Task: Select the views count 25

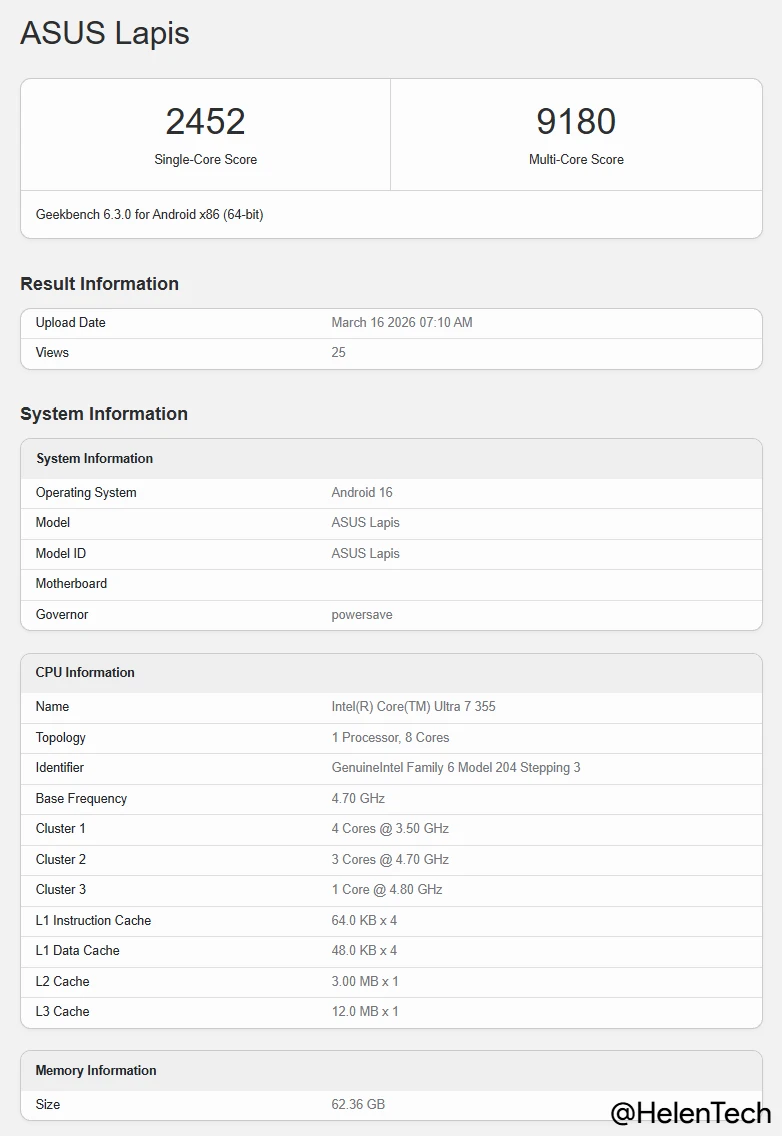Action: [338, 353]
